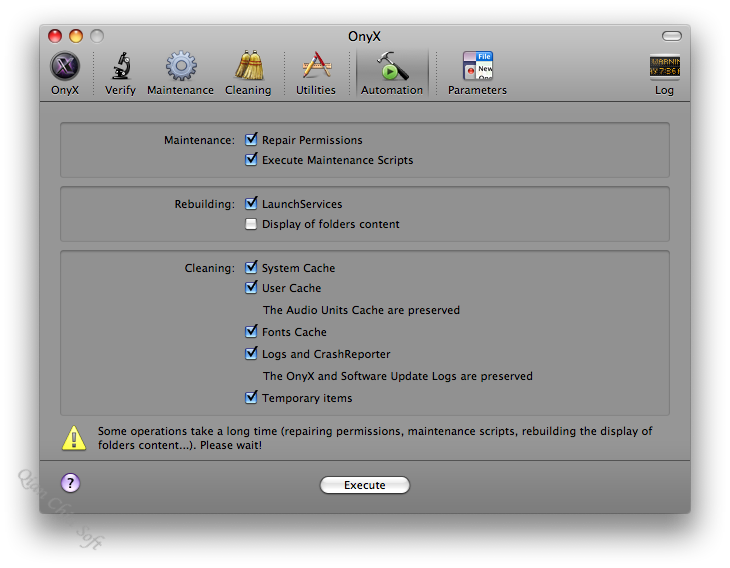Close the OnyX window with red button

pyautogui.click(x=55, y=36)
